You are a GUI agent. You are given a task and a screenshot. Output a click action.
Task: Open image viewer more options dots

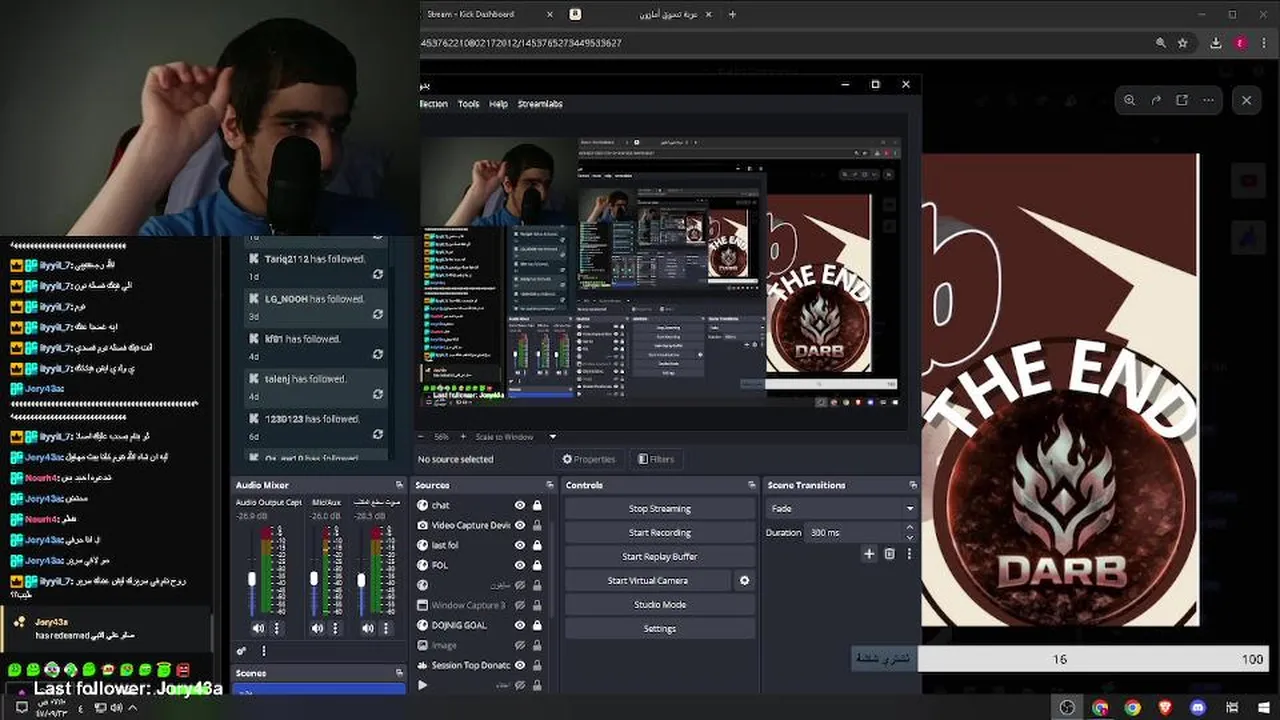click(1208, 100)
